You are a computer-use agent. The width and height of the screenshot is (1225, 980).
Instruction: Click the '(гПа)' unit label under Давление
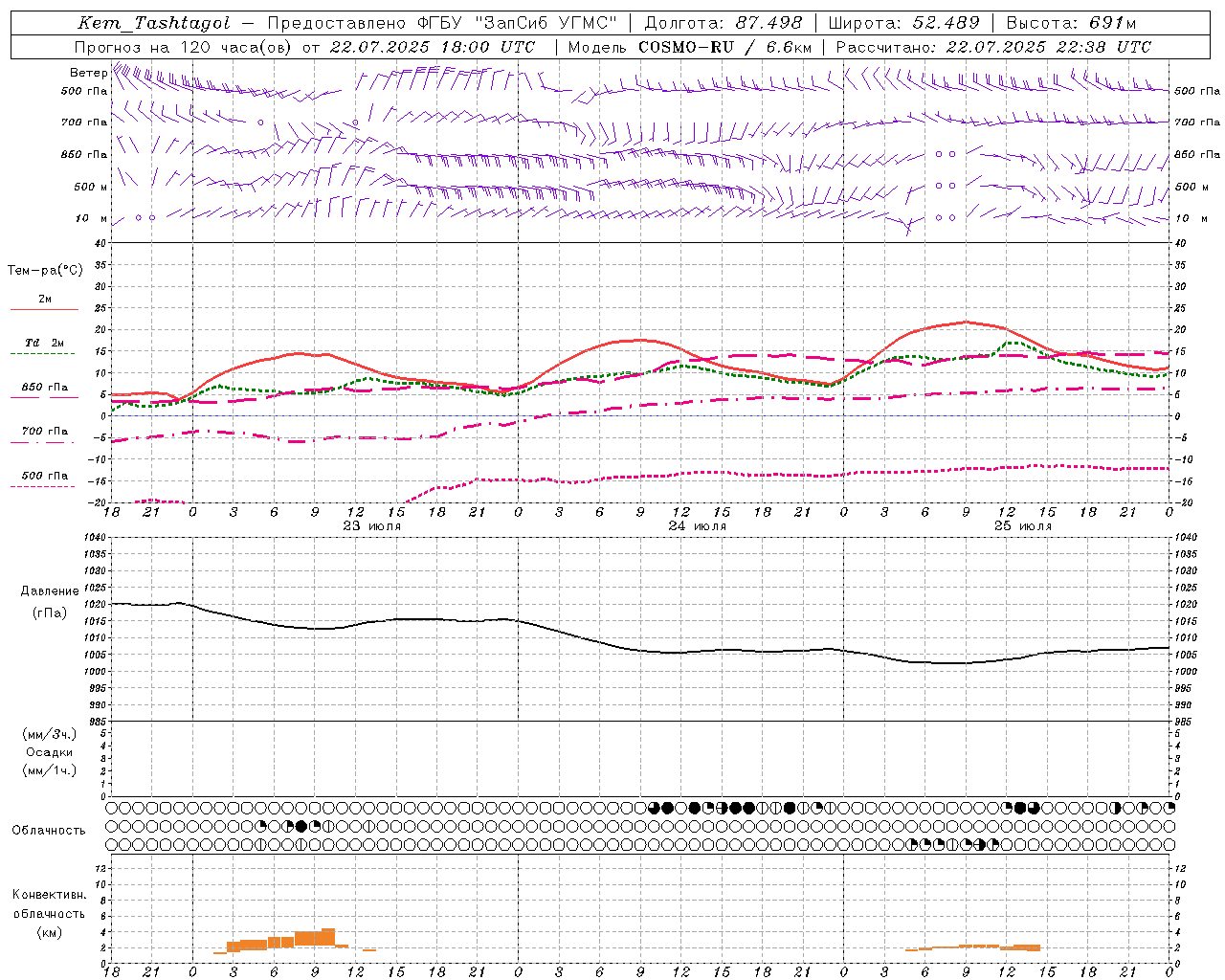49,612
